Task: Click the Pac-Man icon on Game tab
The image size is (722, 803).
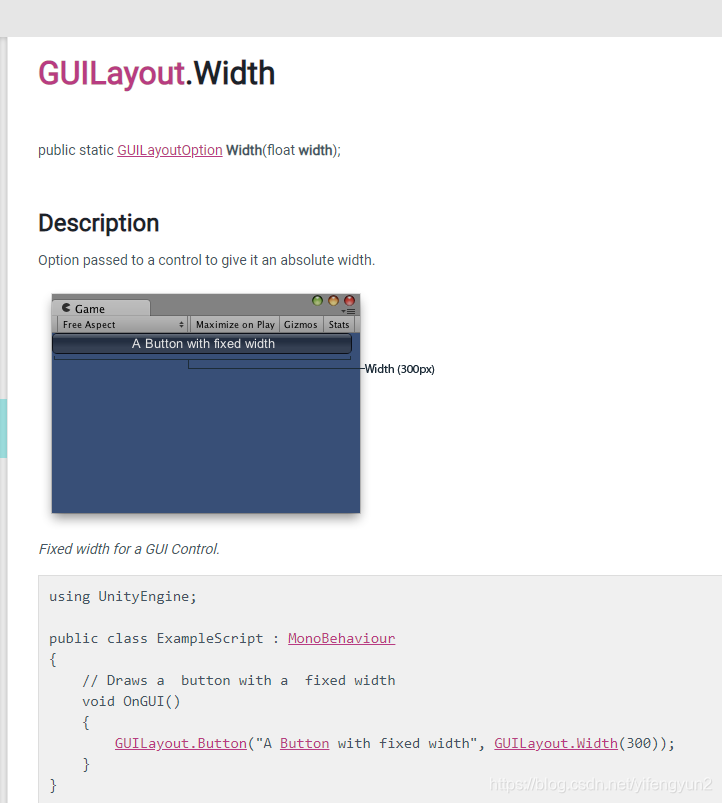Action: 66,308
